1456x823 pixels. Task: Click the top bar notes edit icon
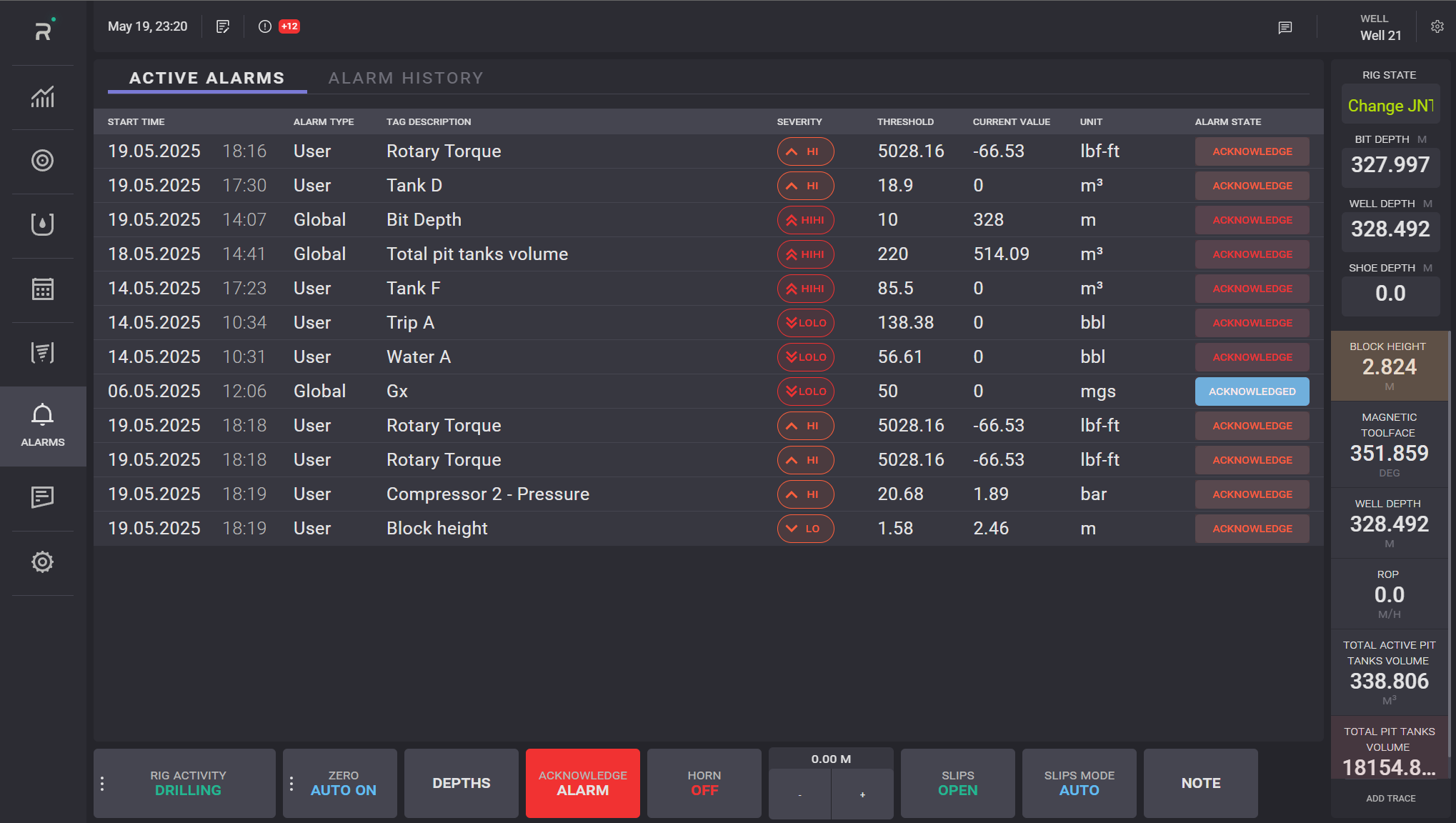click(x=223, y=26)
